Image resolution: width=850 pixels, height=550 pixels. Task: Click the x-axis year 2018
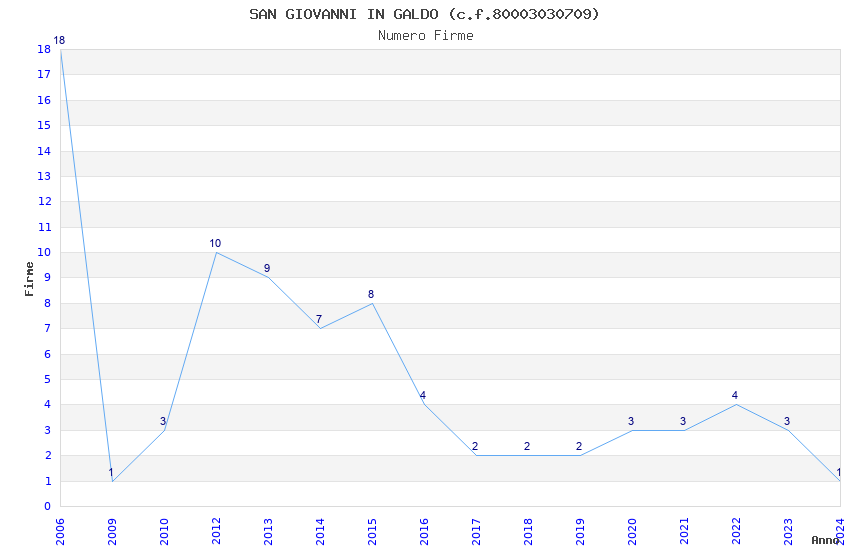pos(529,531)
